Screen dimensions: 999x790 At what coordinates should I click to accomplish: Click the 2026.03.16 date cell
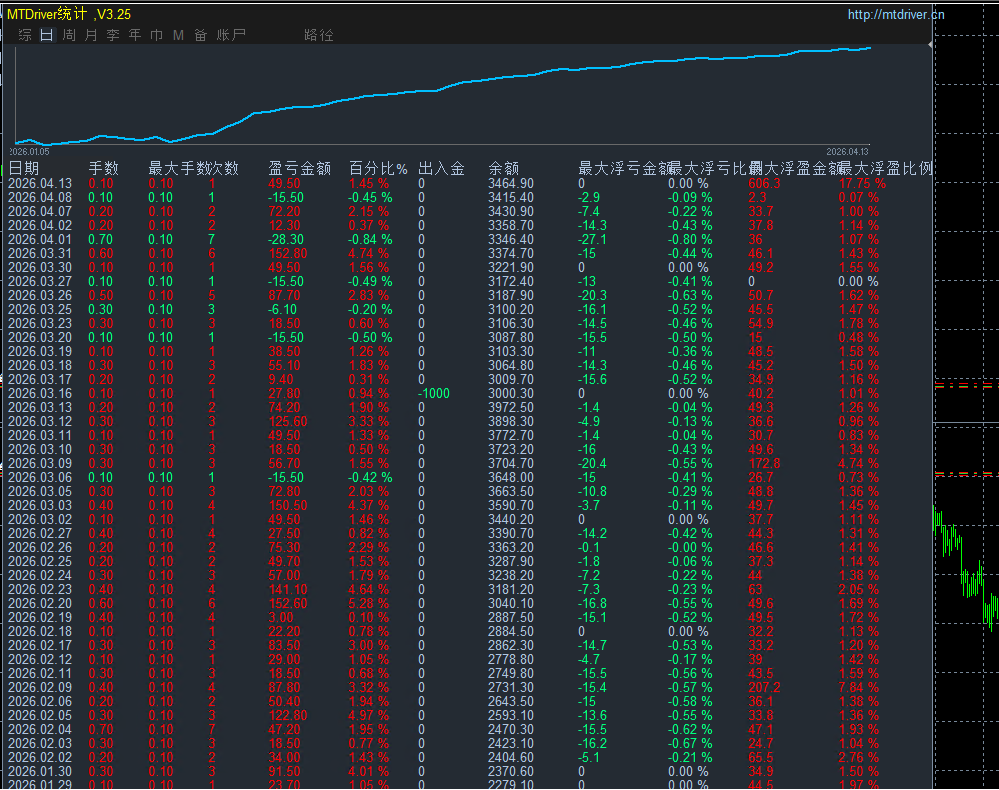pos(40,394)
